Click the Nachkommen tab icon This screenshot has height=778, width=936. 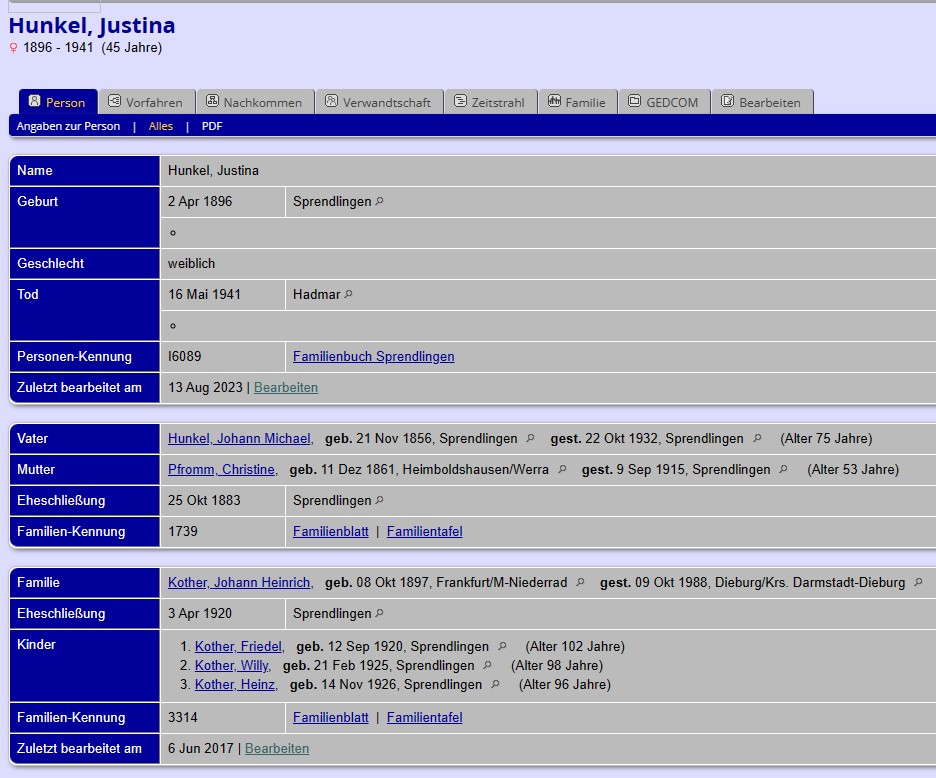pos(212,101)
